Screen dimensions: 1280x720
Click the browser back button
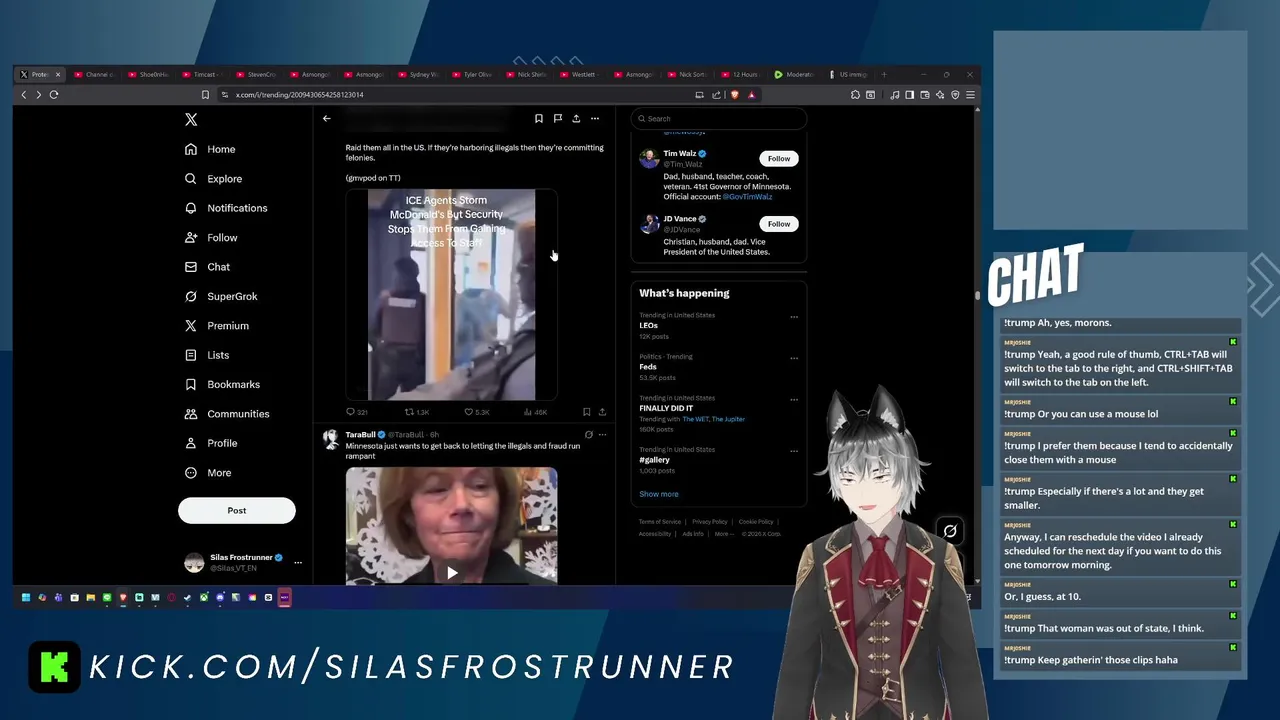coord(24,95)
